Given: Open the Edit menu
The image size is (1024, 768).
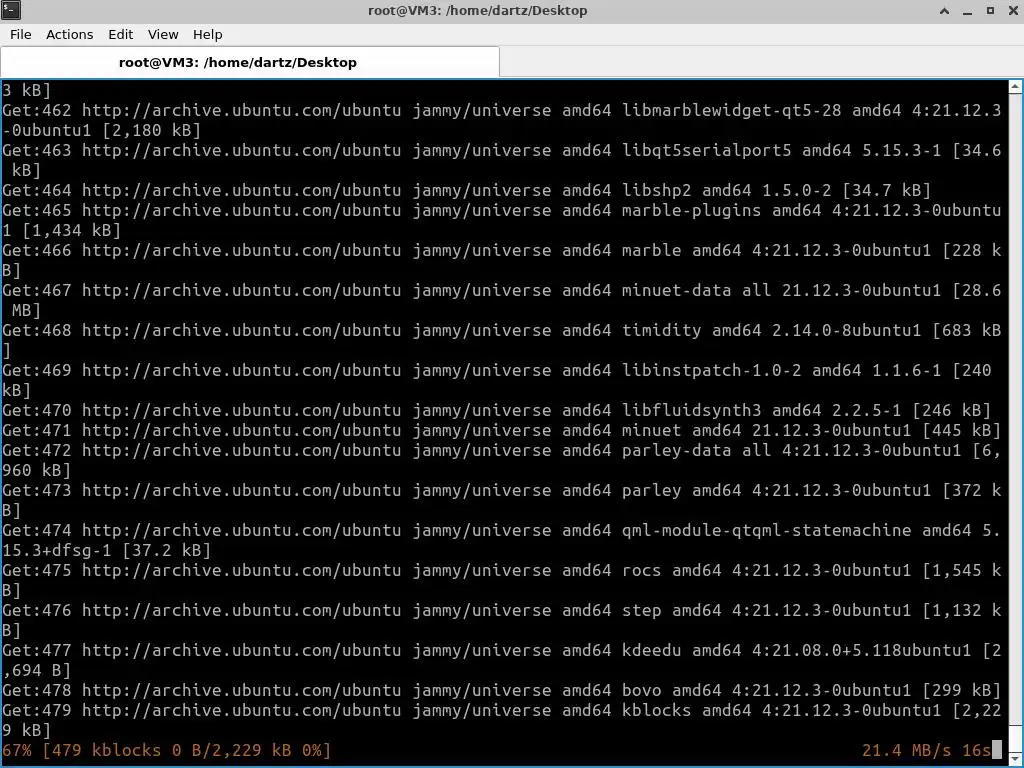Looking at the screenshot, I should click(x=120, y=35).
